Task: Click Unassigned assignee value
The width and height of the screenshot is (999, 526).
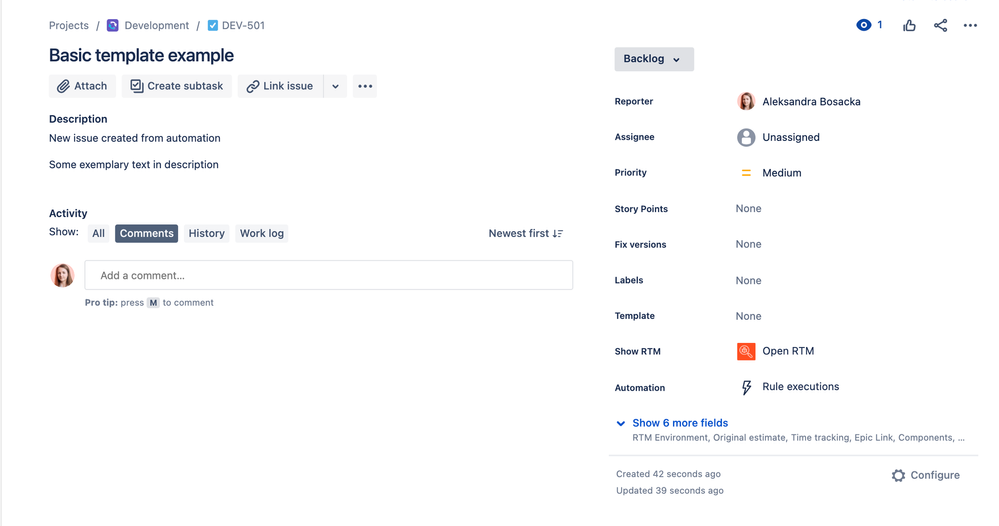Action: (791, 137)
